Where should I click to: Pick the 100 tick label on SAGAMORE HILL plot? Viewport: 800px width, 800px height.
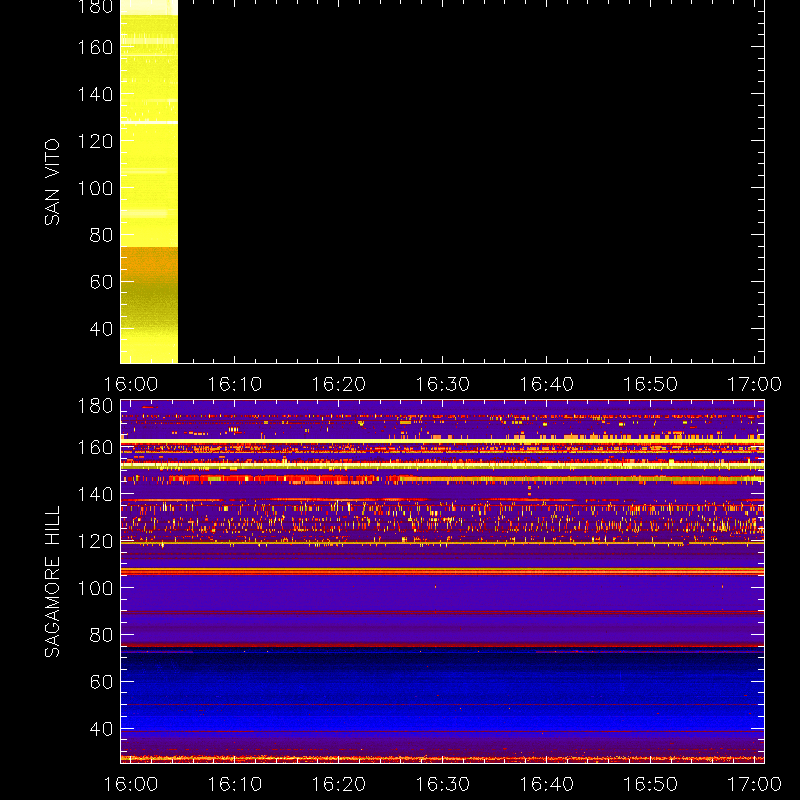click(95, 588)
